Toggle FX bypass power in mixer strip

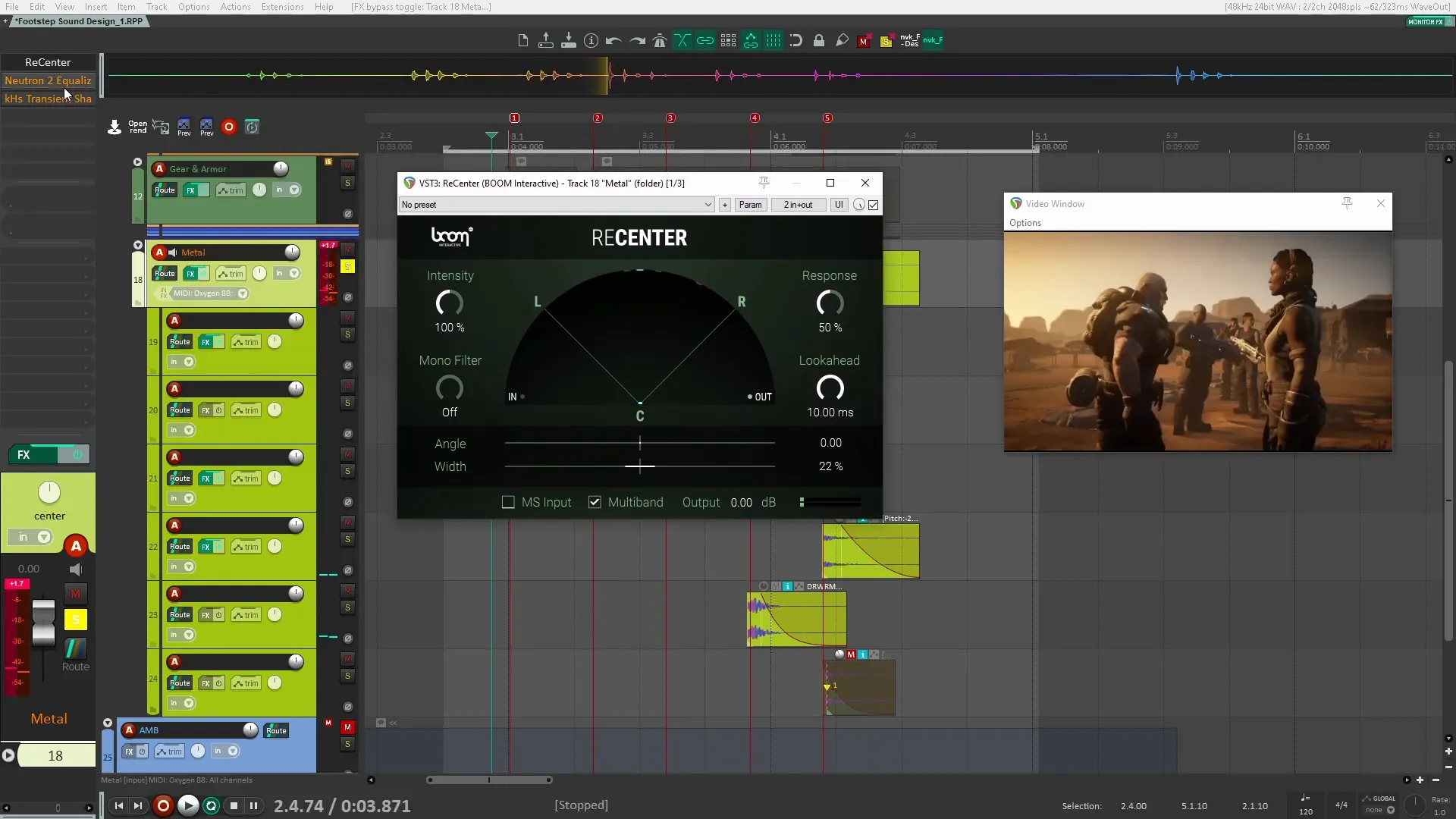pos(77,454)
